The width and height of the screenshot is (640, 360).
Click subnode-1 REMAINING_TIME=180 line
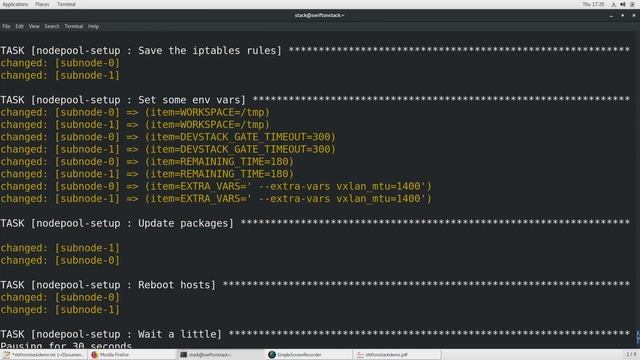(x=147, y=174)
